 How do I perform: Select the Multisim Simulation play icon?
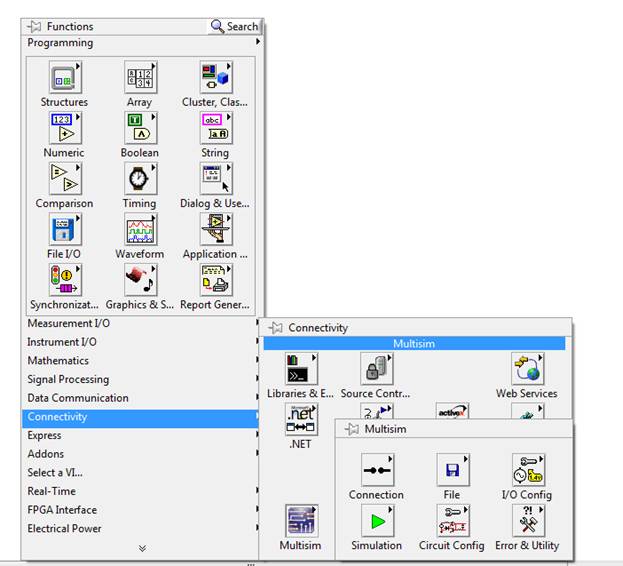(376, 521)
